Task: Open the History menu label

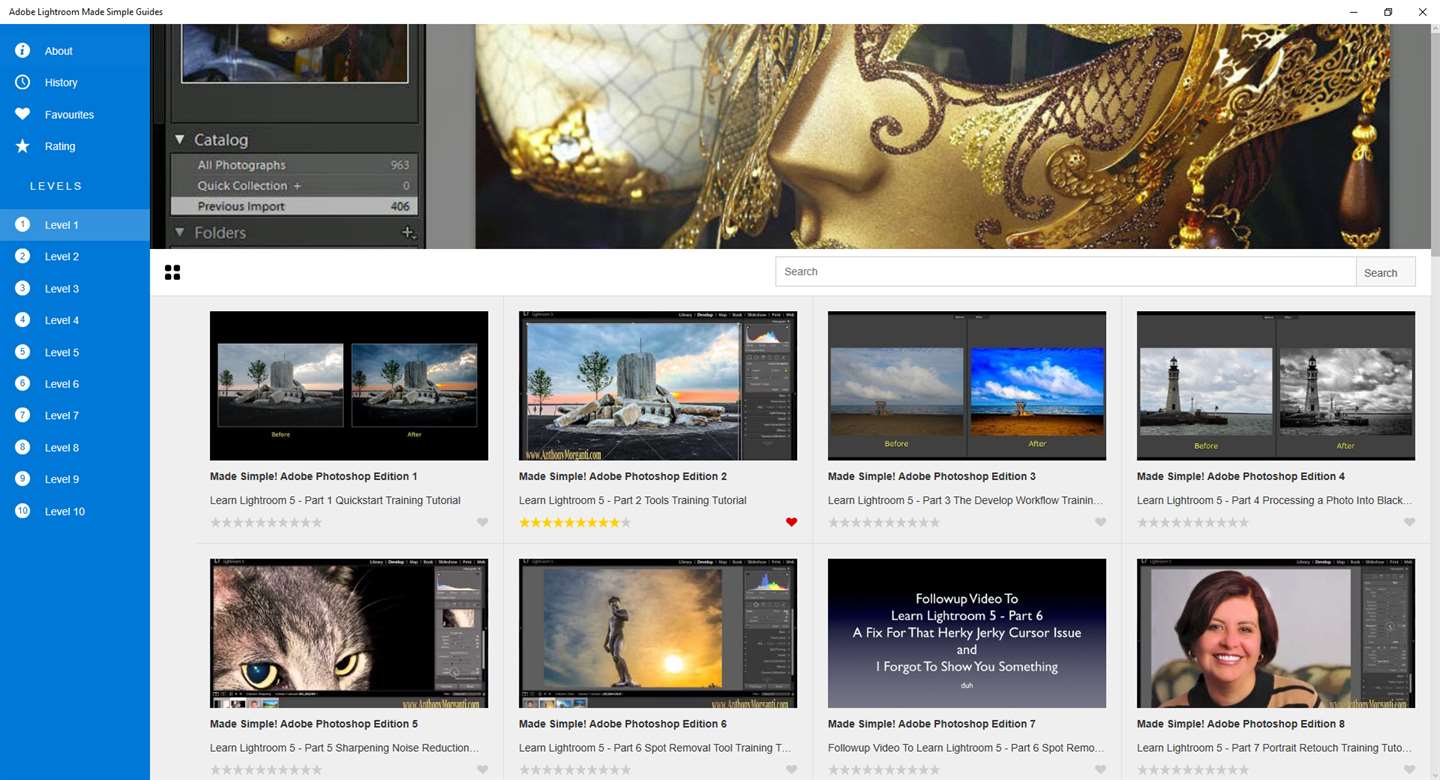Action: click(x=61, y=83)
